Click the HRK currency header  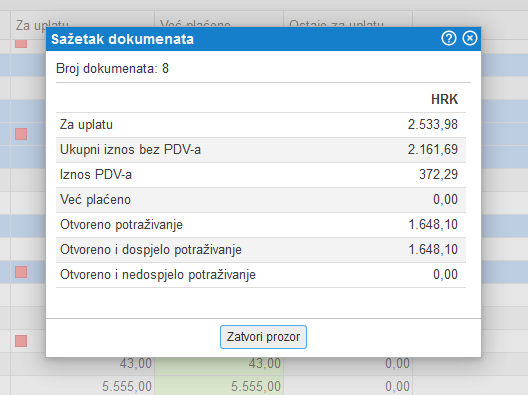444,99
